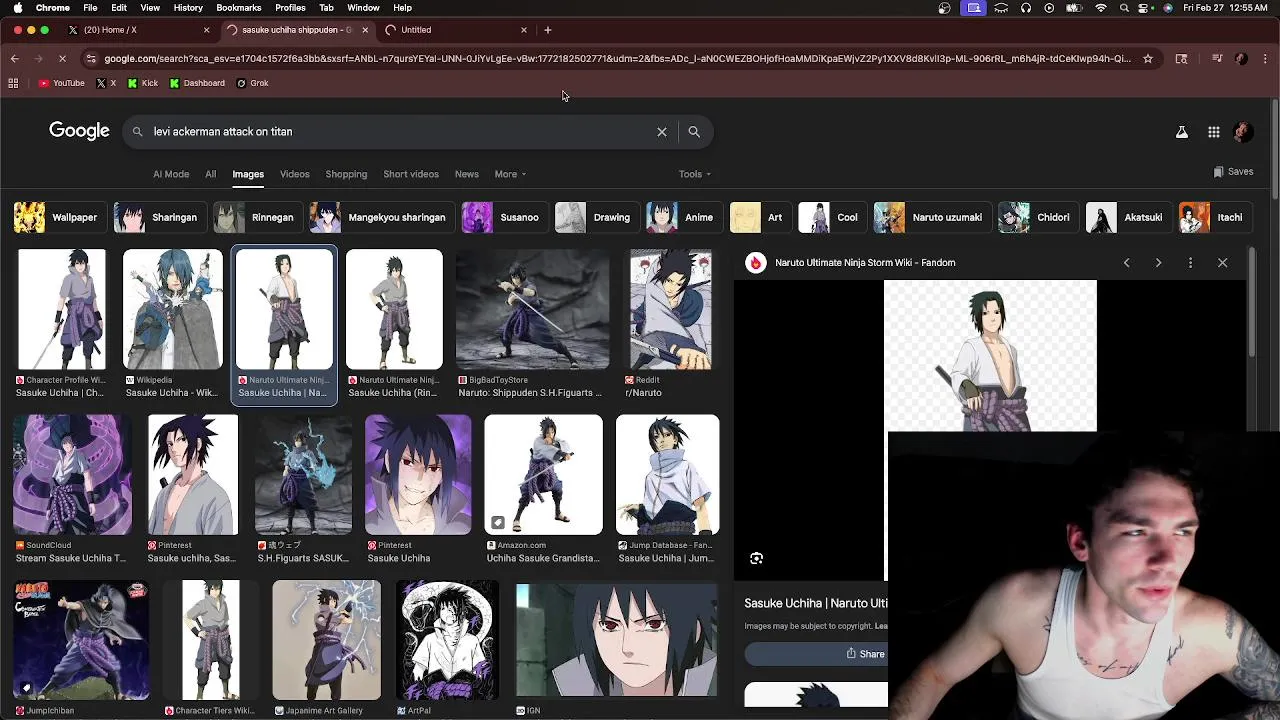Expand the More search filters dropdown

[510, 174]
